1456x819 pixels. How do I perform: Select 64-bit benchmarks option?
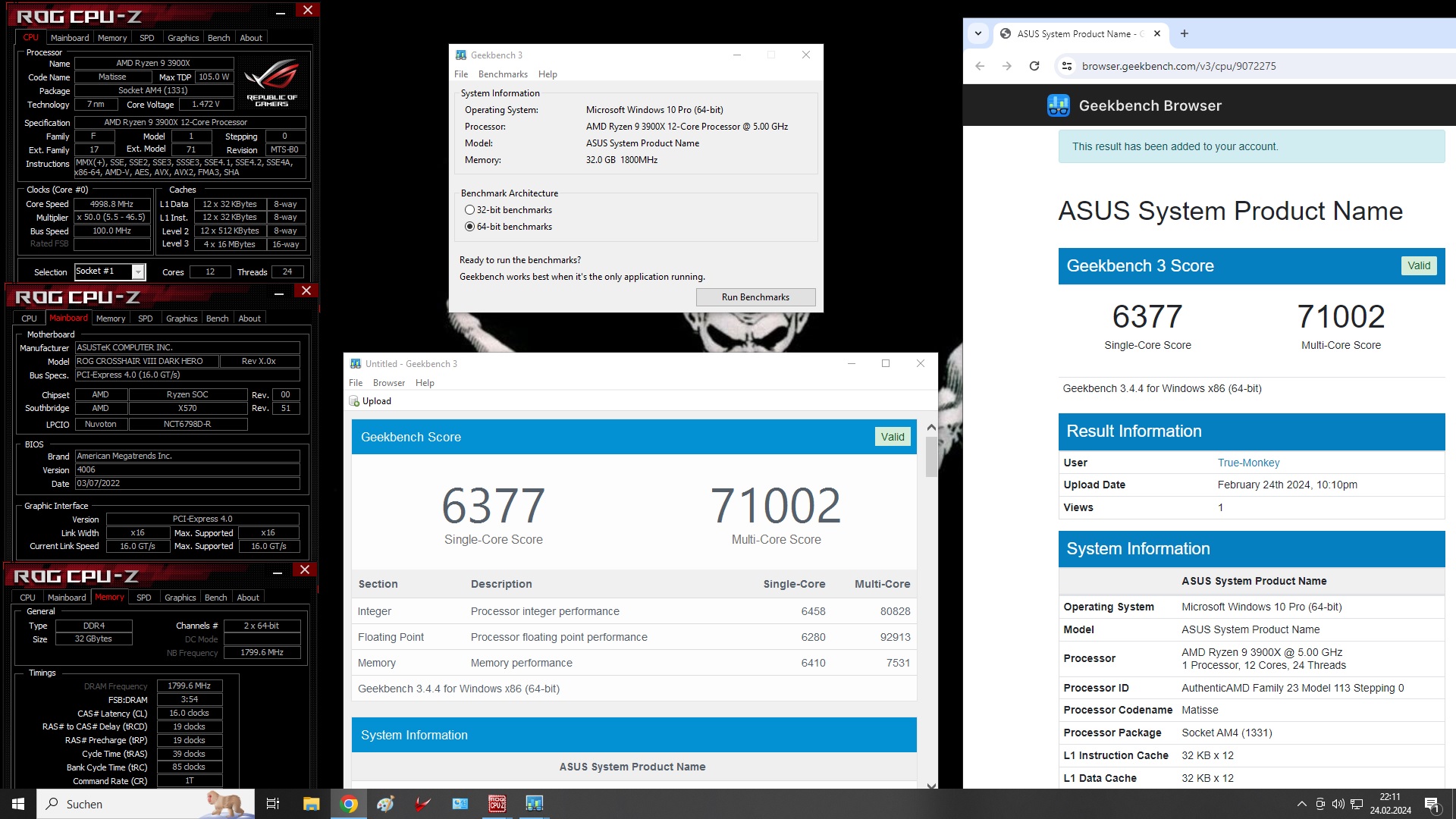point(508,227)
